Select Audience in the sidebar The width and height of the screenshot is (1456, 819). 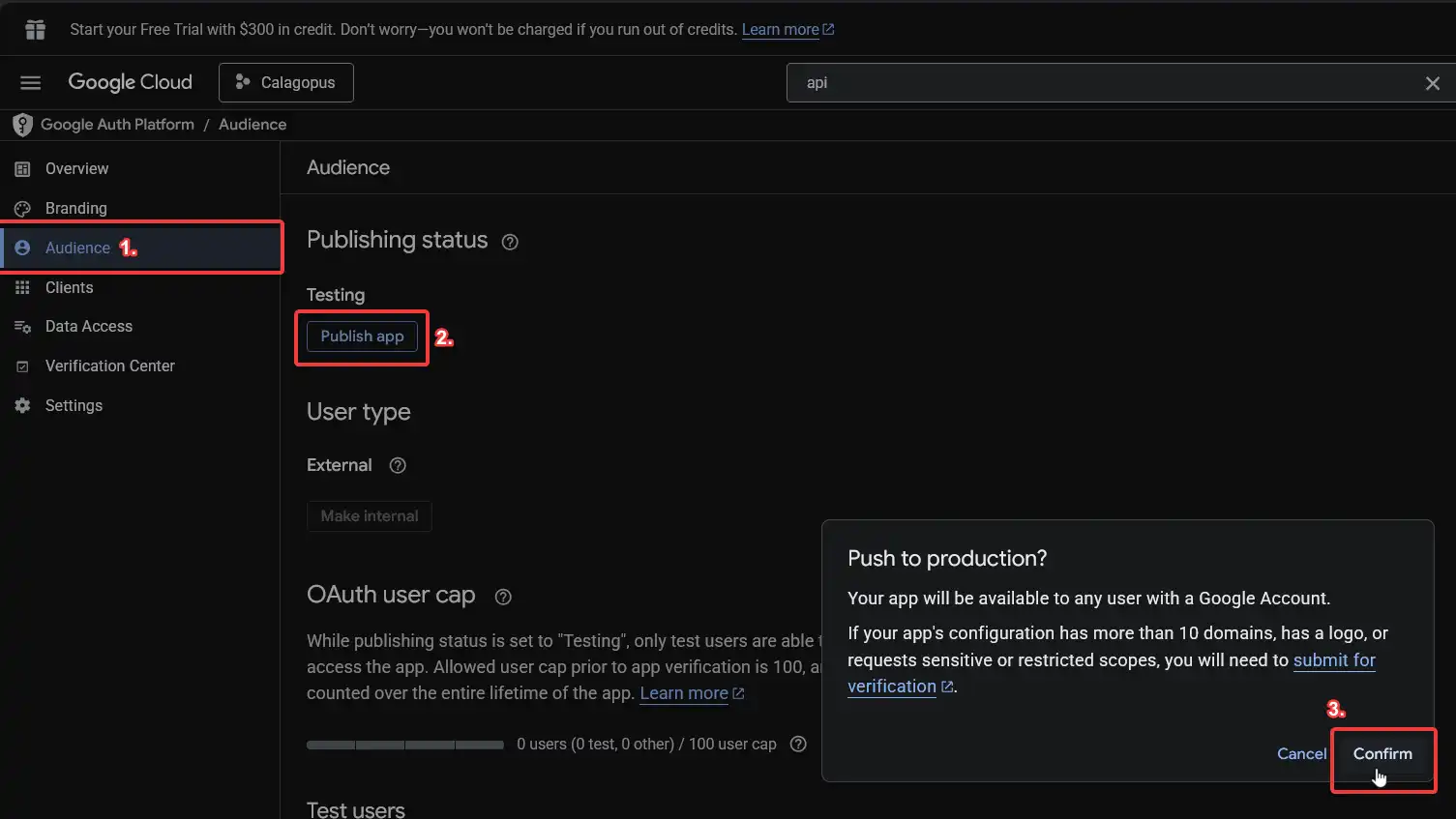tap(77, 249)
